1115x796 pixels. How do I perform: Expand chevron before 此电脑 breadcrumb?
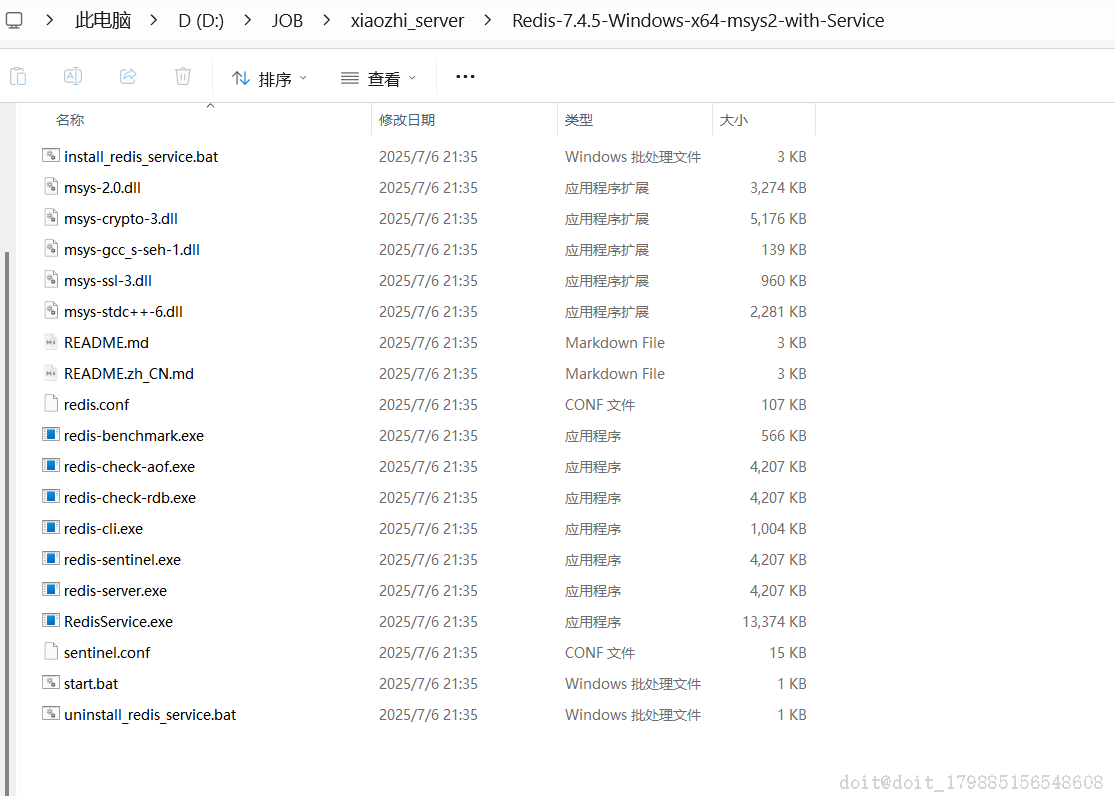point(49,21)
